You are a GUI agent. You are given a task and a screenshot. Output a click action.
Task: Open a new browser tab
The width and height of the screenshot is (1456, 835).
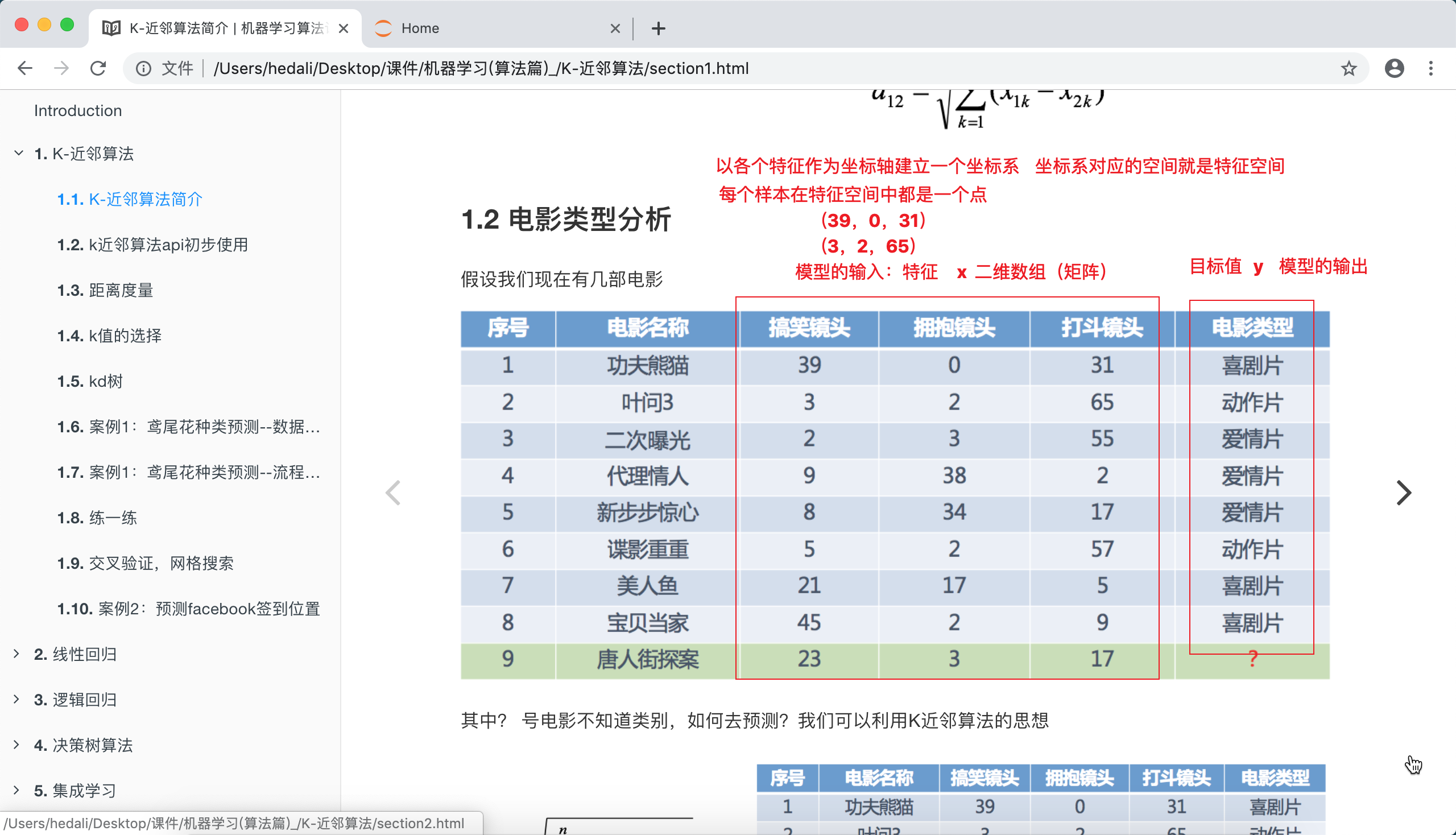click(x=658, y=28)
